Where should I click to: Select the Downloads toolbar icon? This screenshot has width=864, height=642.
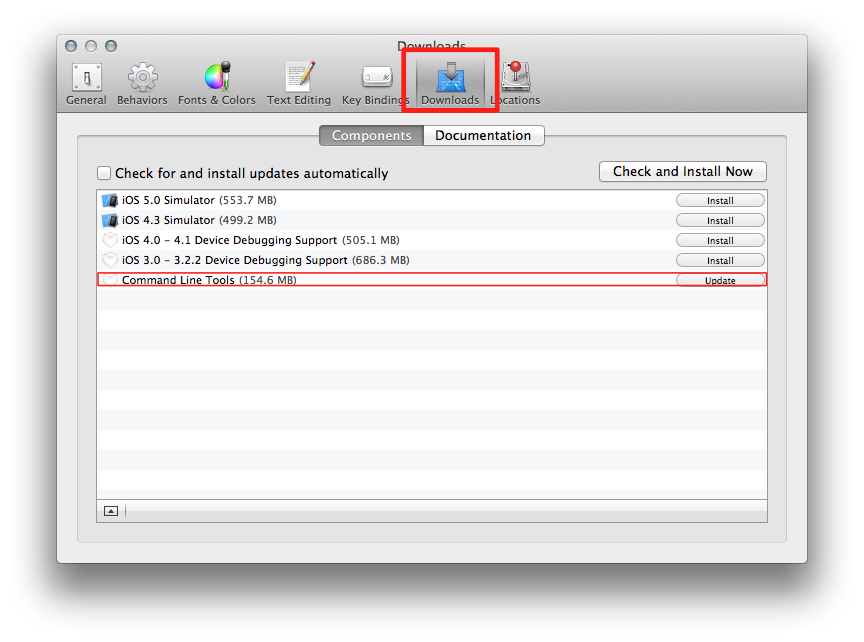pyautogui.click(x=450, y=84)
